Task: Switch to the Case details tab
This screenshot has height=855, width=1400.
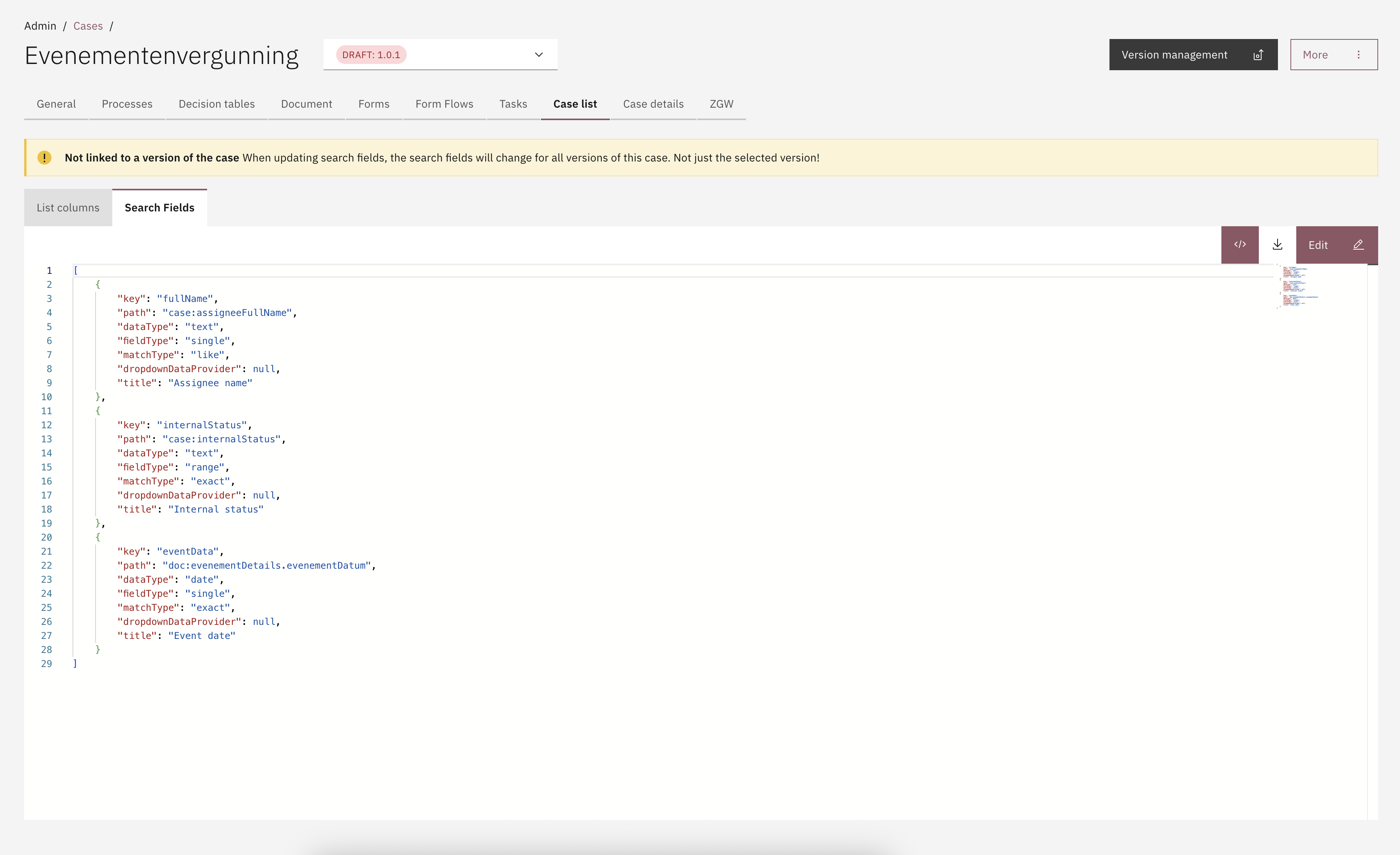Action: [653, 104]
